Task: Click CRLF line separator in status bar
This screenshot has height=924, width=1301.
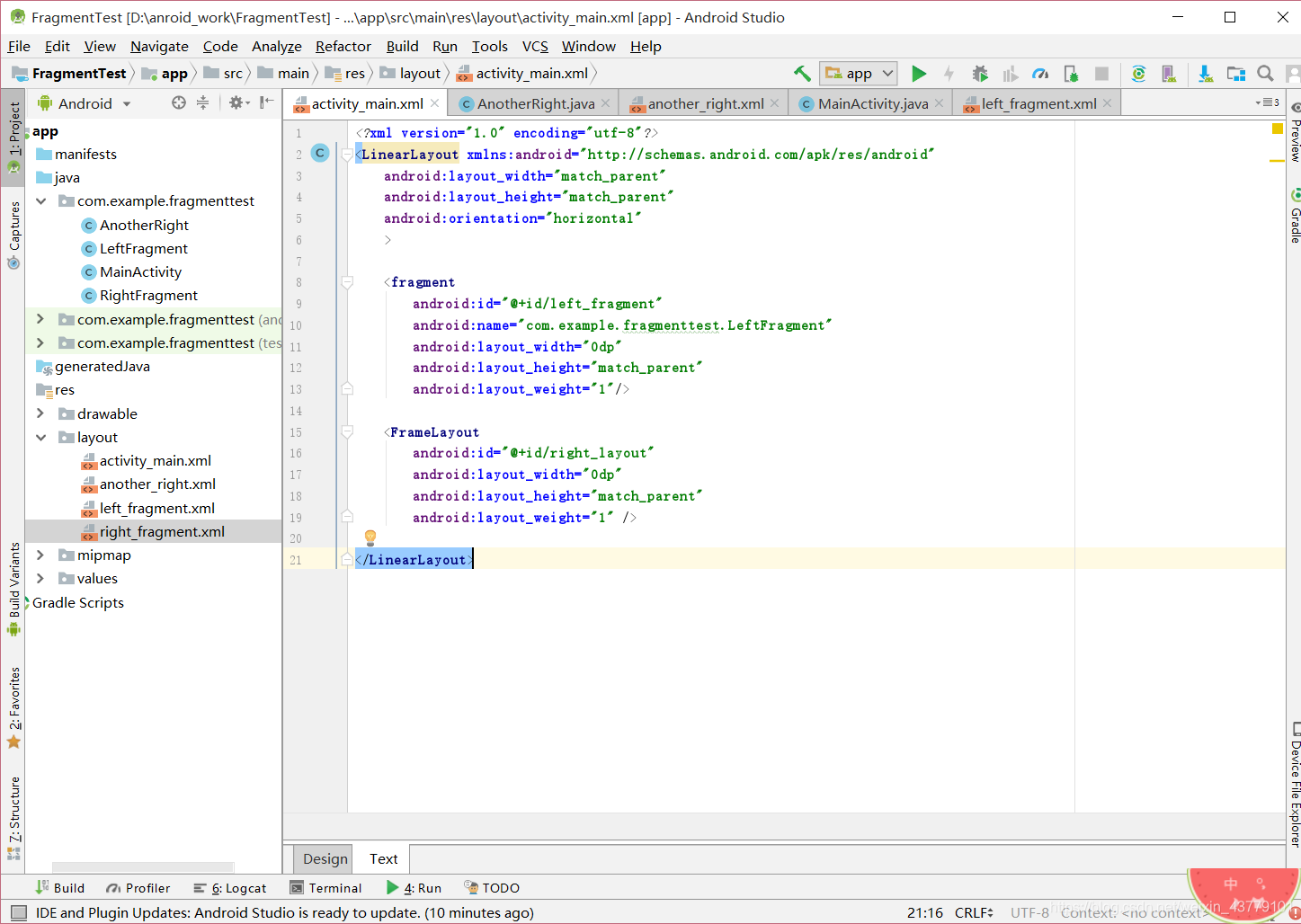Action: pyautogui.click(x=974, y=912)
